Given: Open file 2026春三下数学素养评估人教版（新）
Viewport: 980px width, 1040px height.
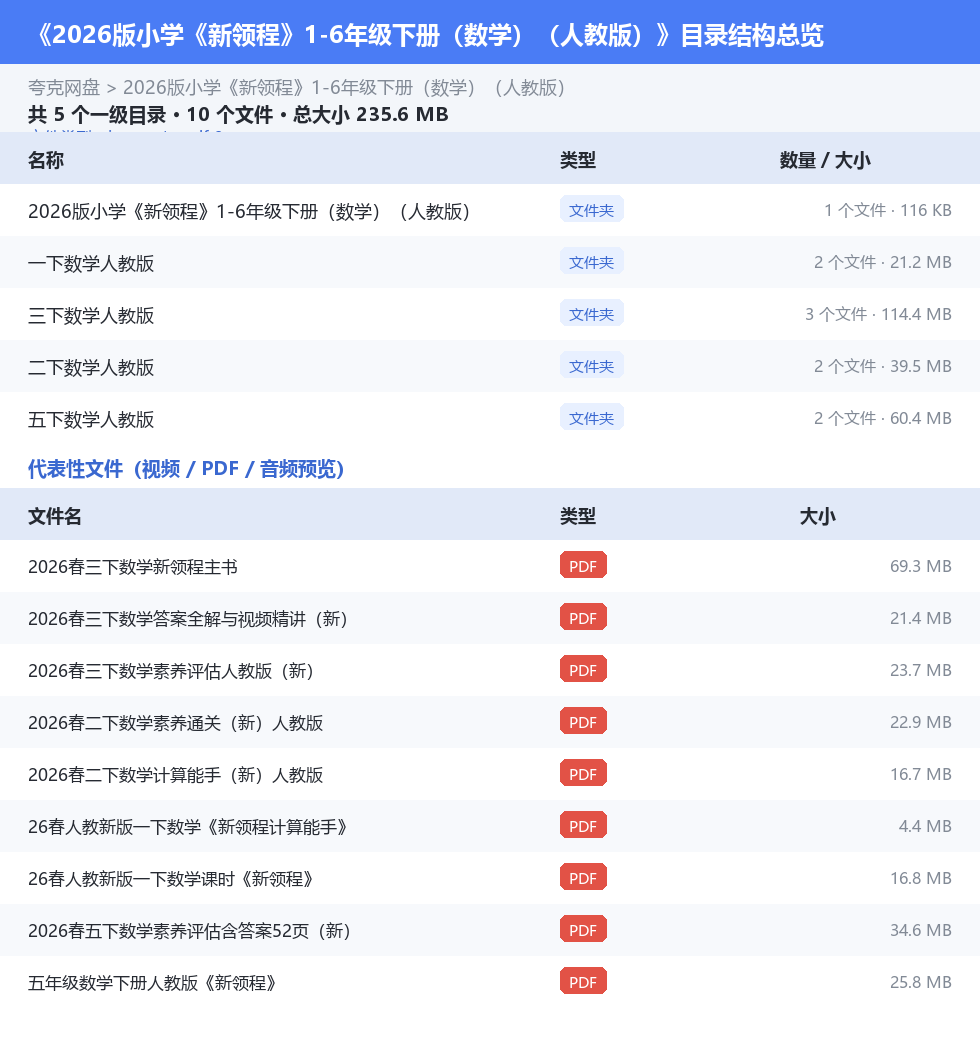Looking at the screenshot, I should pyautogui.click(x=171, y=671).
